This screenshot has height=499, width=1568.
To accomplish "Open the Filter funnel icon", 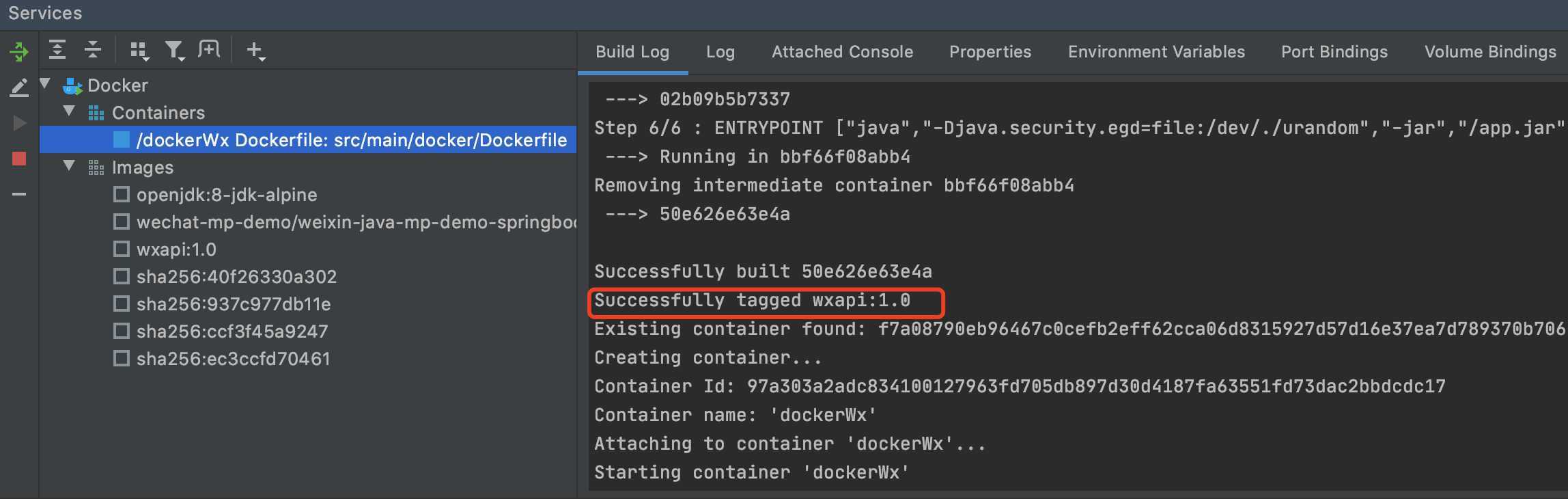I will pyautogui.click(x=175, y=51).
